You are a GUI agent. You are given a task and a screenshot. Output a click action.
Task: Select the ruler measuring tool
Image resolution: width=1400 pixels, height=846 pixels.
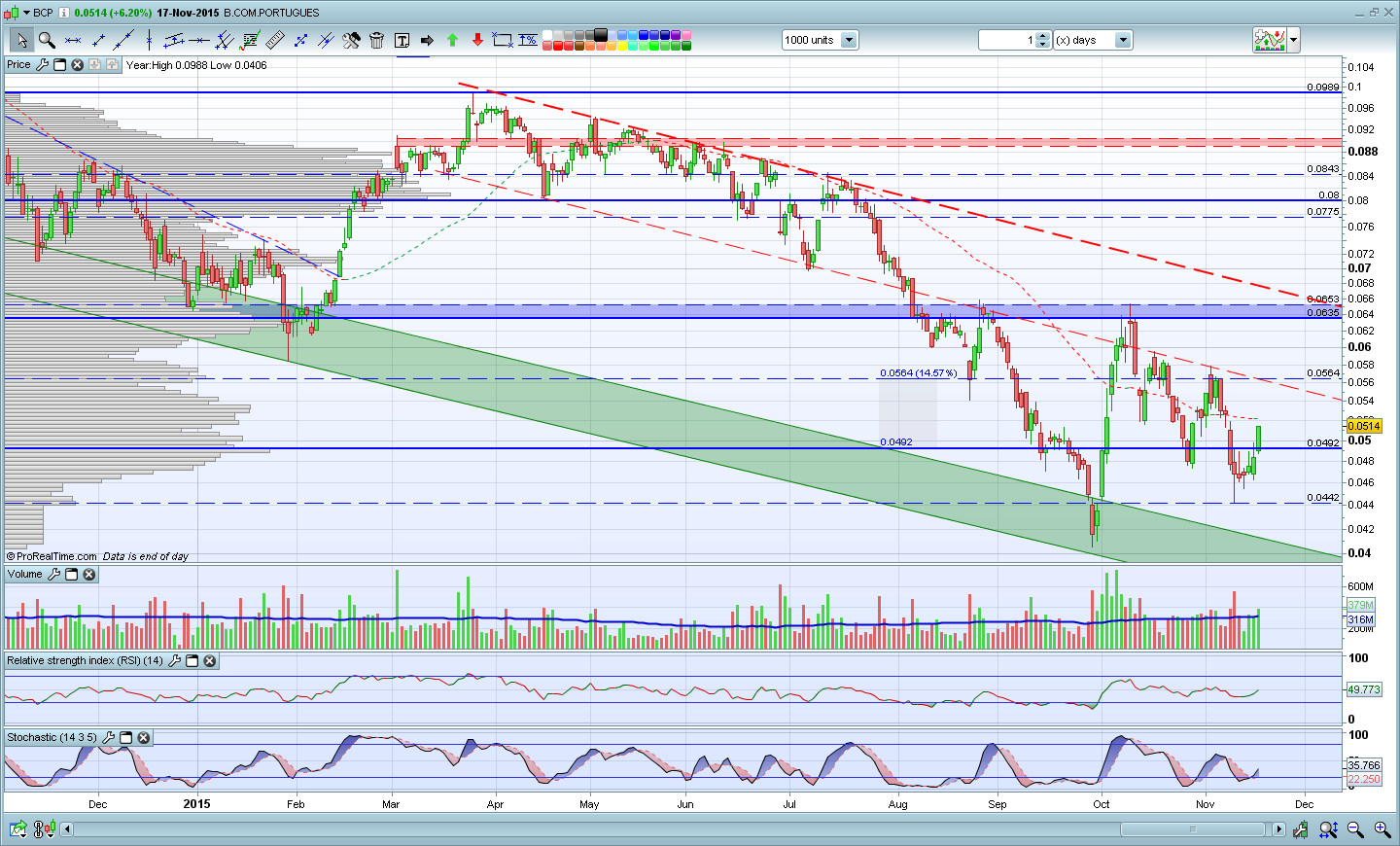coord(275,40)
